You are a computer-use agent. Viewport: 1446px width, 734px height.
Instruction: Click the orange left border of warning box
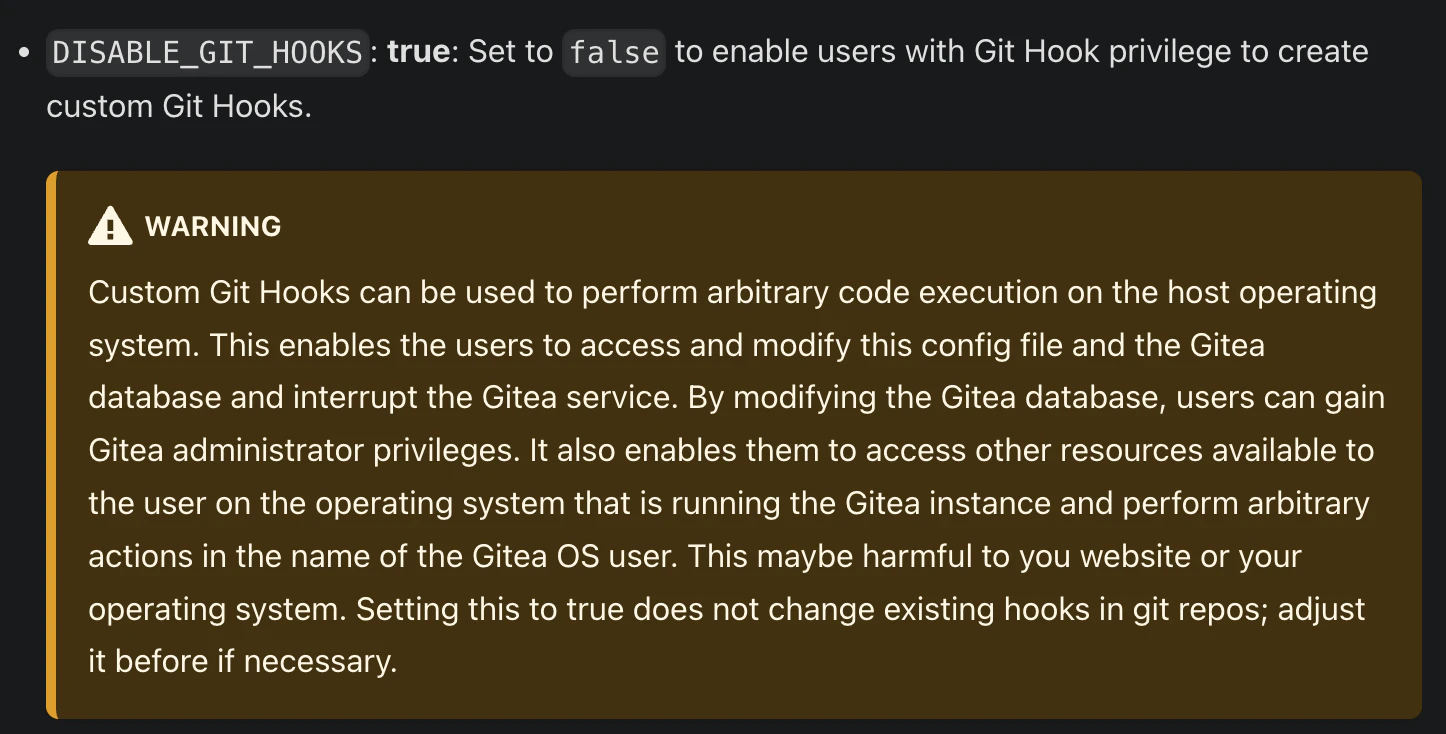coord(51,445)
